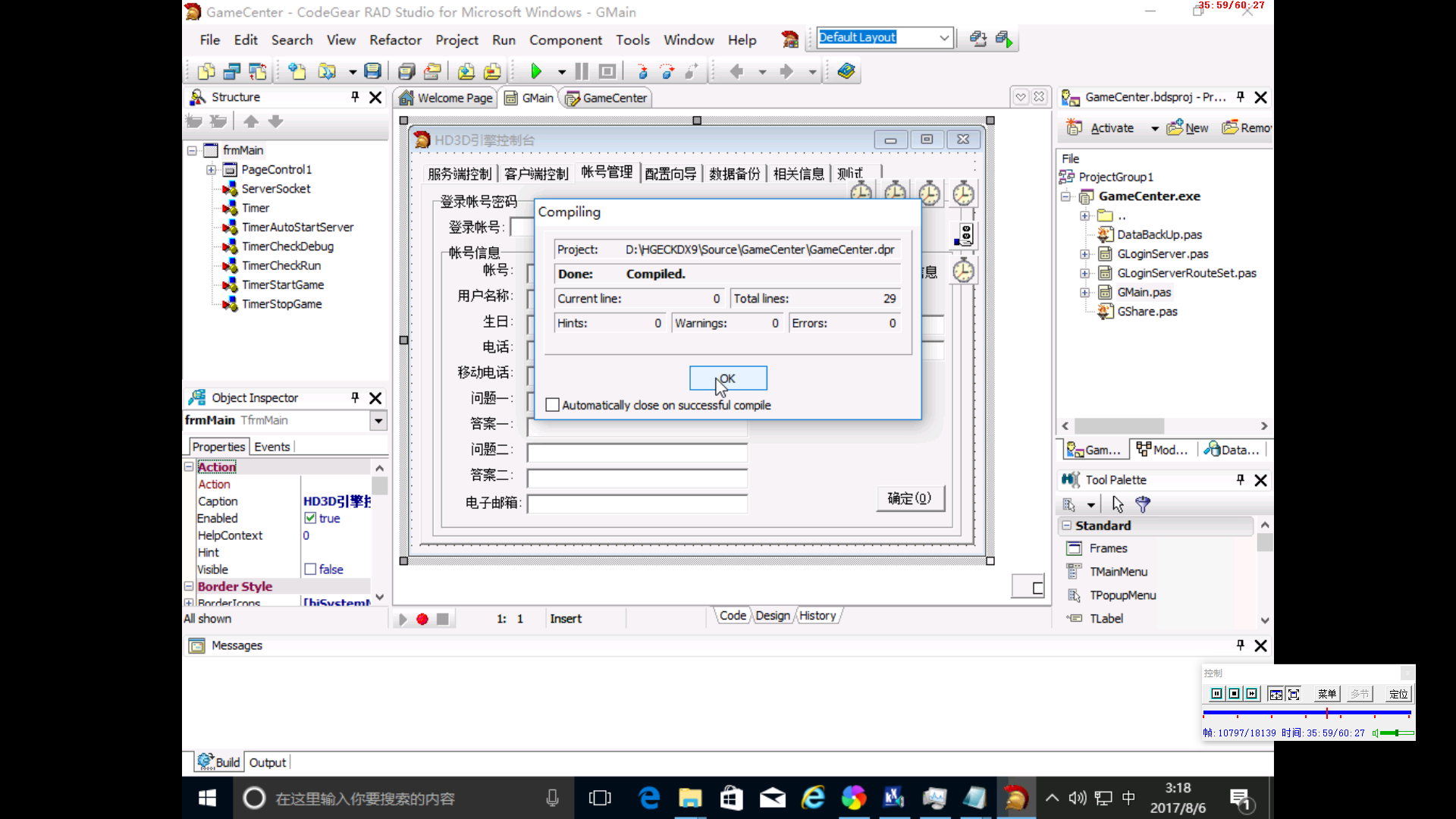Screen dimensions: 1456x819
Task: Toggle the Enabled true checkbox
Action: click(x=310, y=518)
